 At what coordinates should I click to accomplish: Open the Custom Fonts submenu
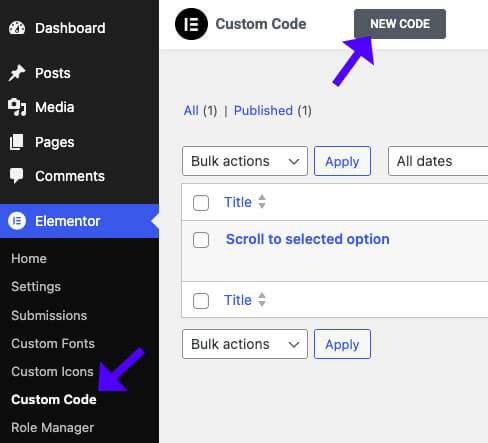click(x=53, y=343)
